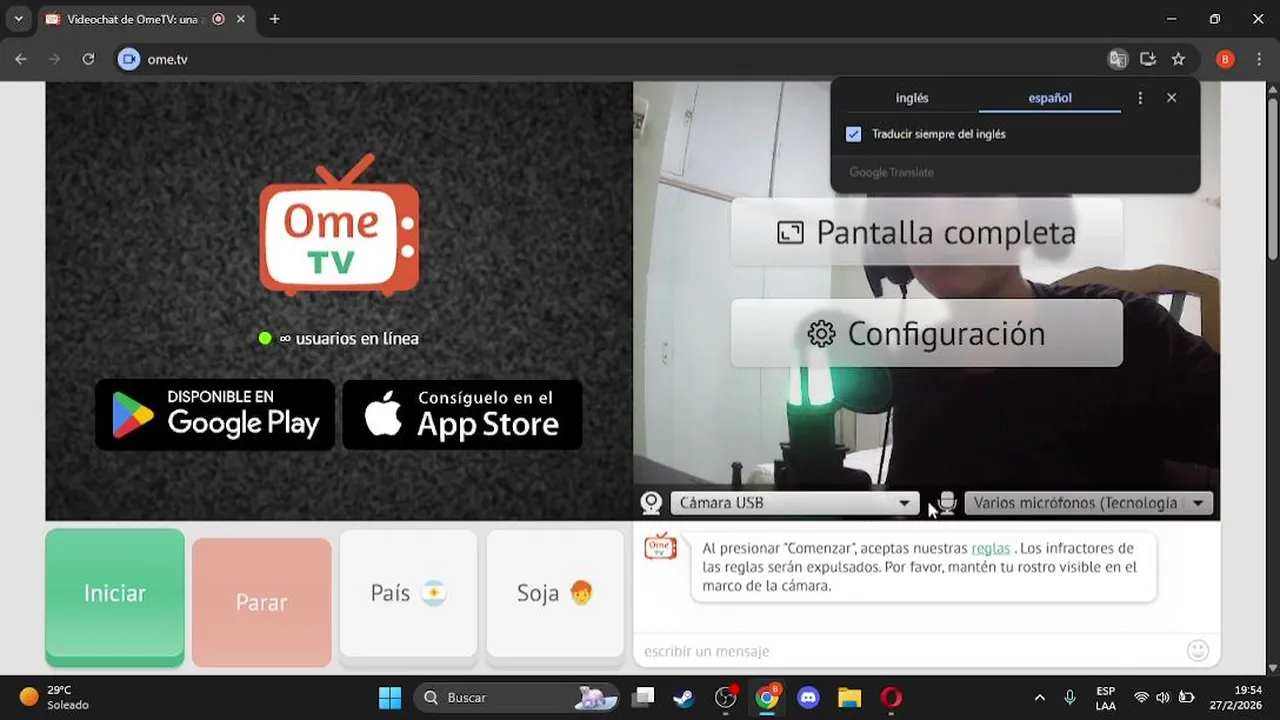Open Discord from the taskbar

click(808, 697)
